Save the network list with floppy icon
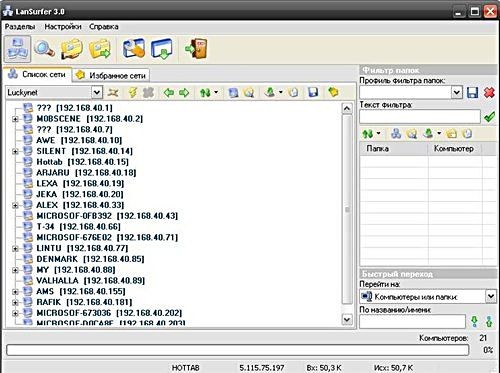Viewport: 500px width, 373px height. click(x=313, y=92)
